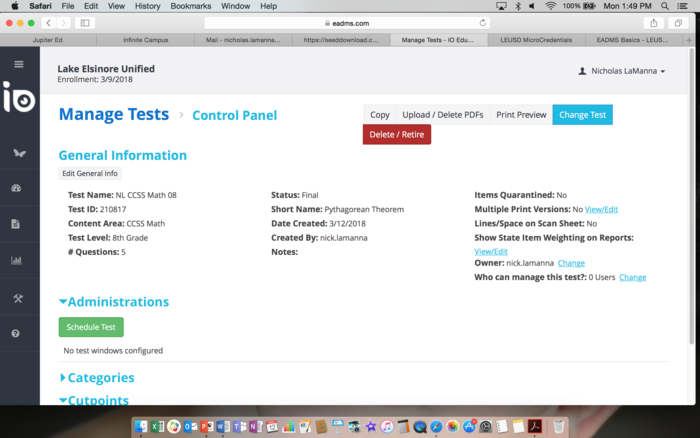Click the green Schedule Test button

(91, 327)
